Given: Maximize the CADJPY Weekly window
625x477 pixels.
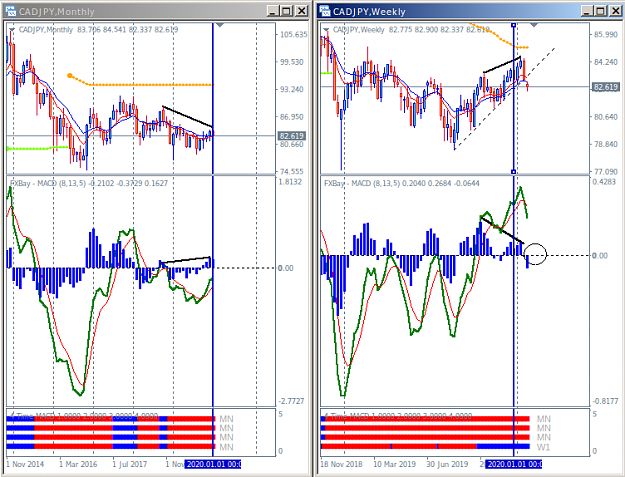Looking at the screenshot, I should pos(601,11).
